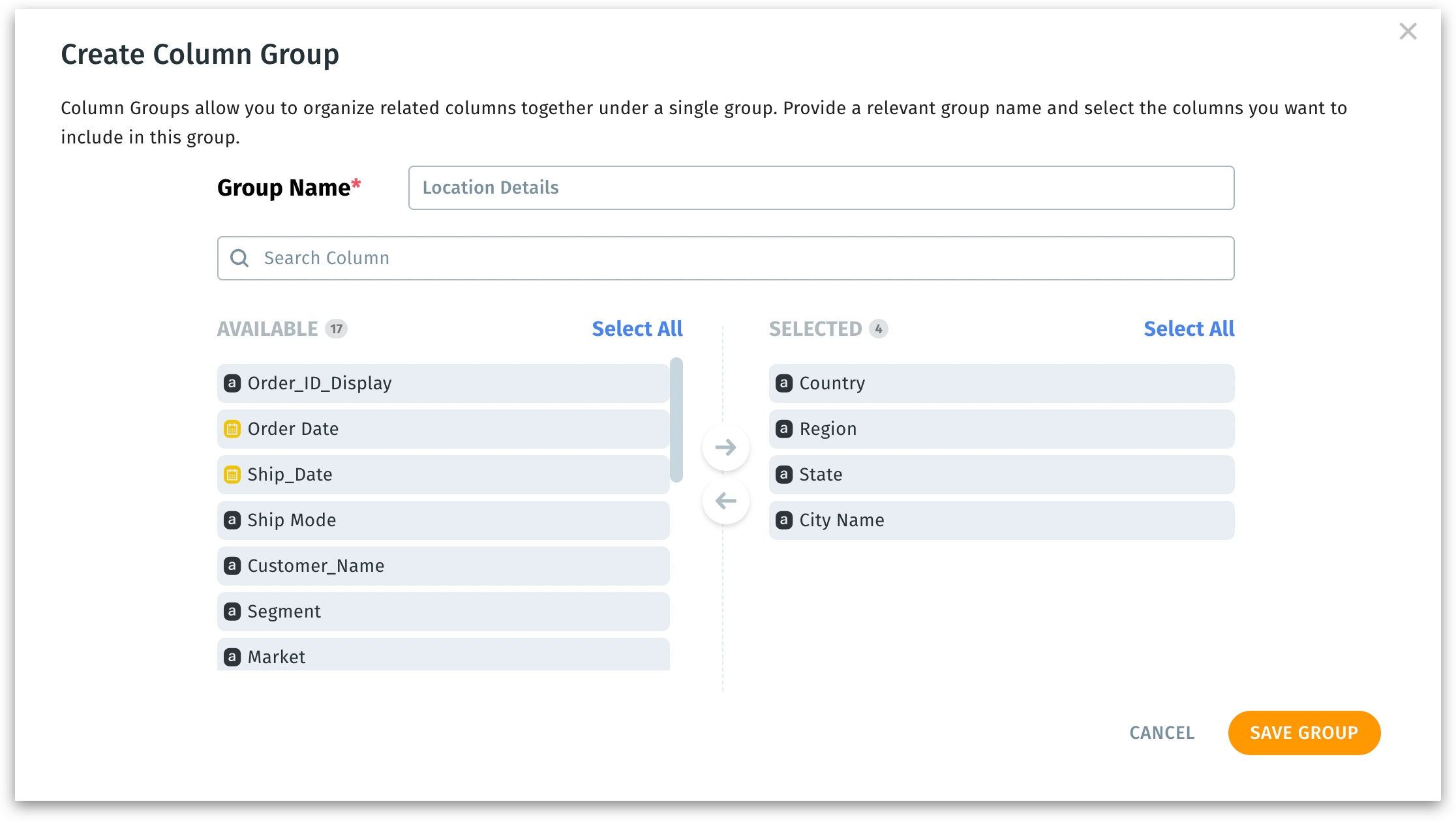Click Select All for selected columns
Viewport: 1456px width, 821px height.
click(1189, 329)
